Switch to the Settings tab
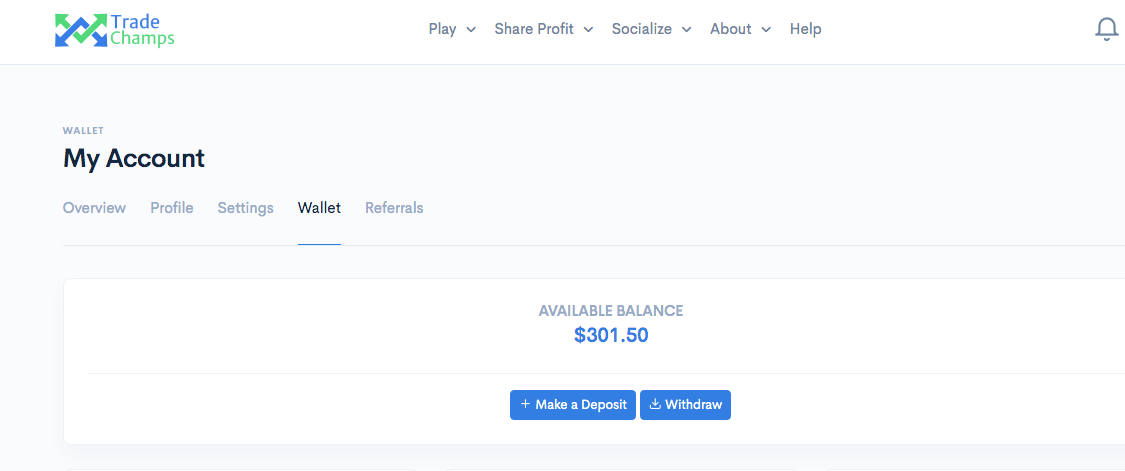Image resolution: width=1125 pixels, height=471 pixels. 245,208
